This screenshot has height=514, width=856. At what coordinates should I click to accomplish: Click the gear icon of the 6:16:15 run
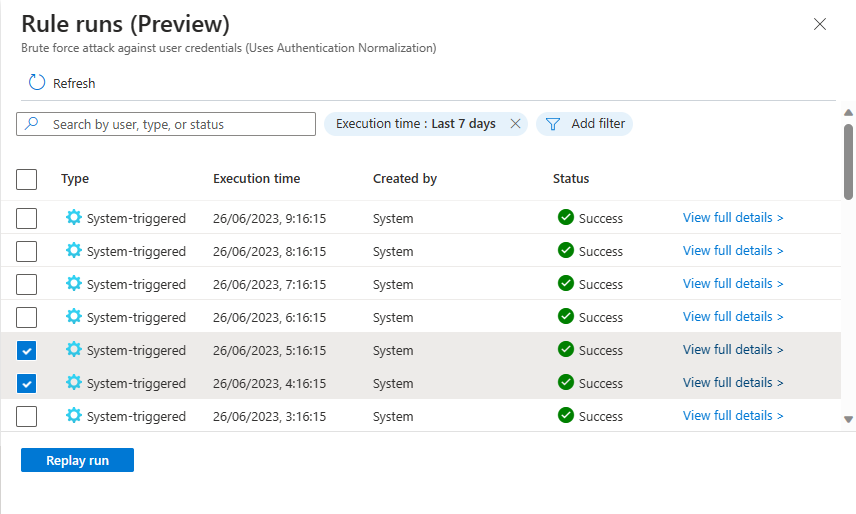click(x=73, y=317)
